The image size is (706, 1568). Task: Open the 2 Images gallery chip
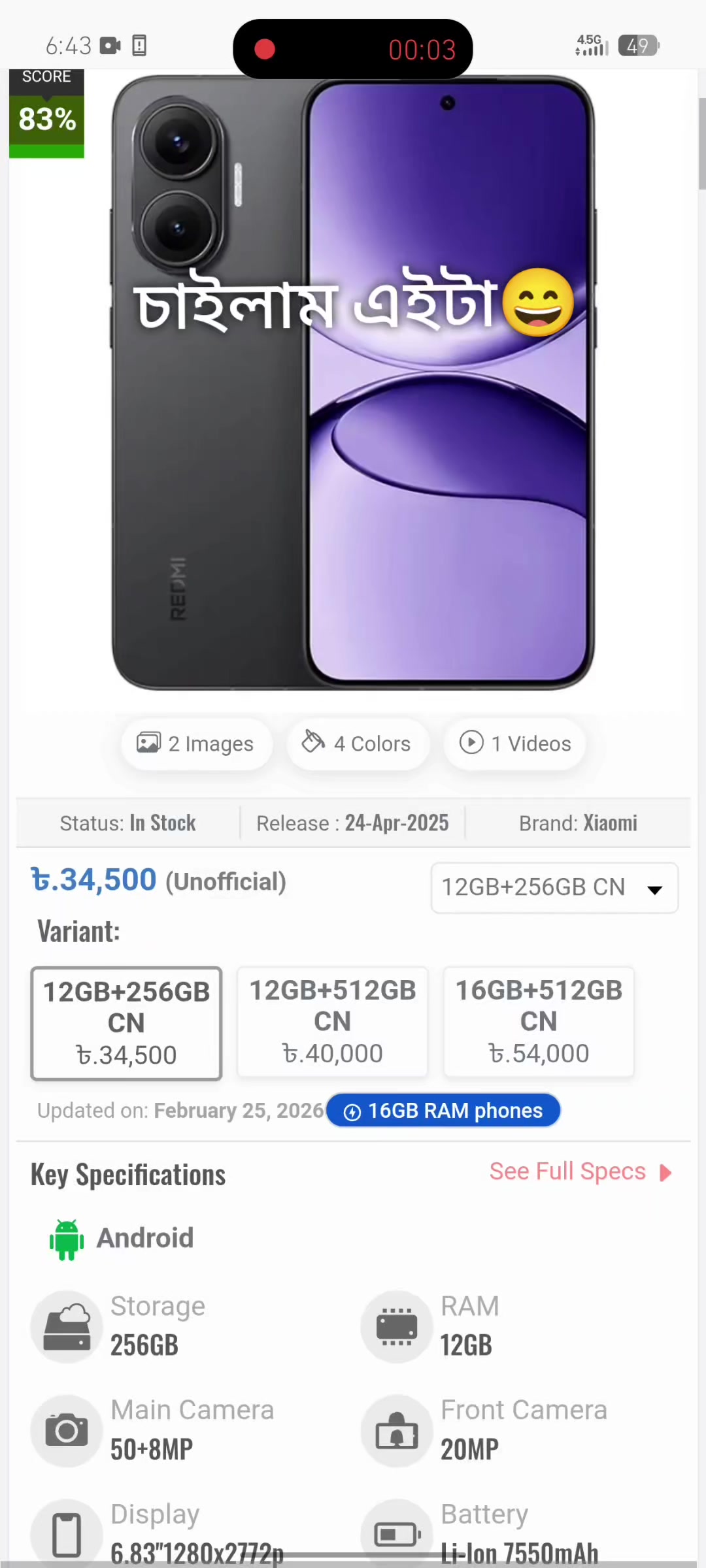pyautogui.click(x=196, y=743)
